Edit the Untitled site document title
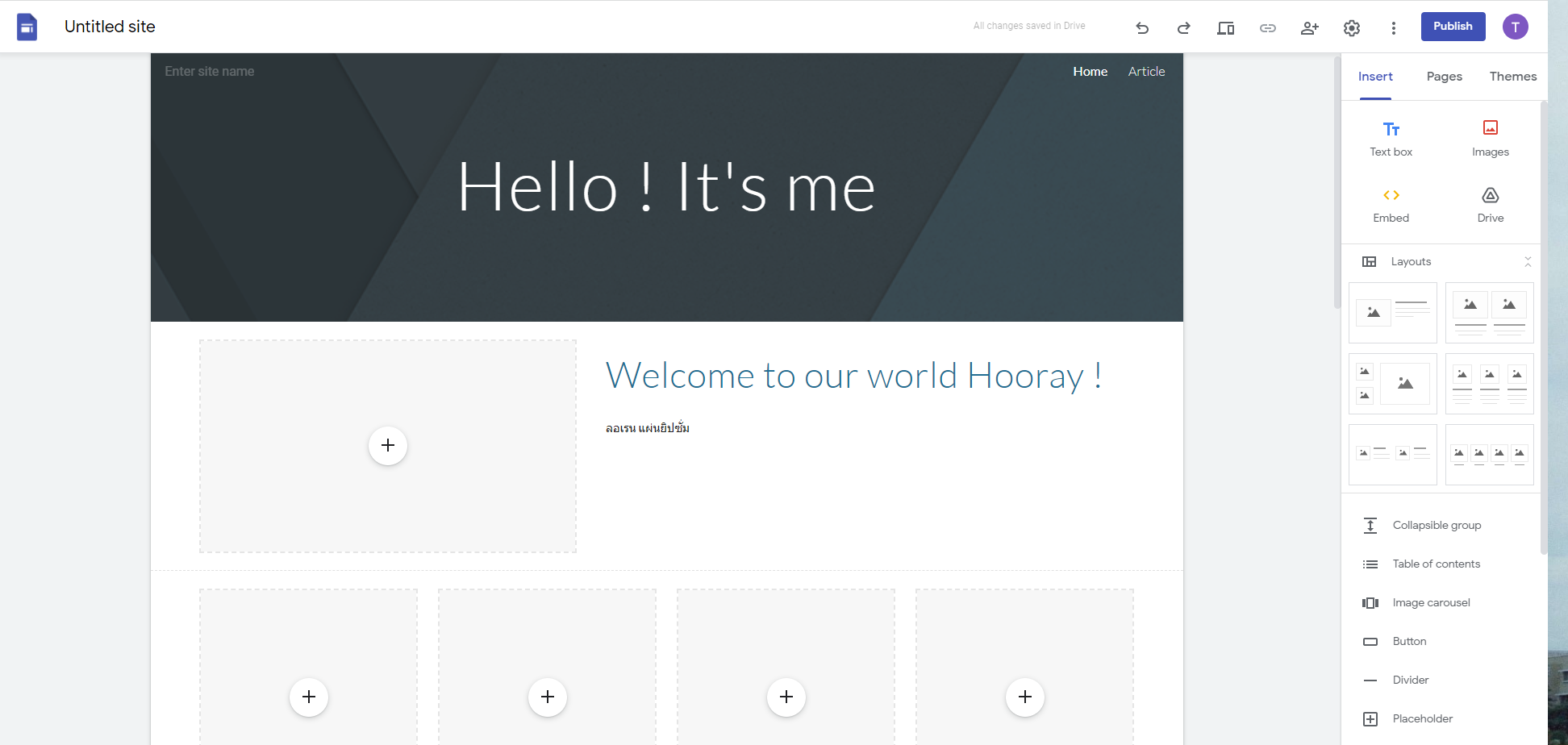Image resolution: width=1568 pixels, height=745 pixels. tap(110, 27)
